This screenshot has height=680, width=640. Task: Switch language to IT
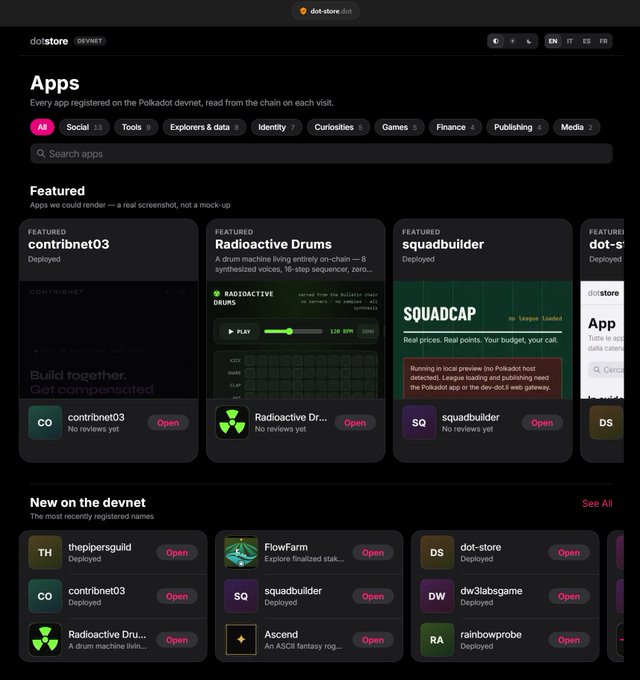570,41
